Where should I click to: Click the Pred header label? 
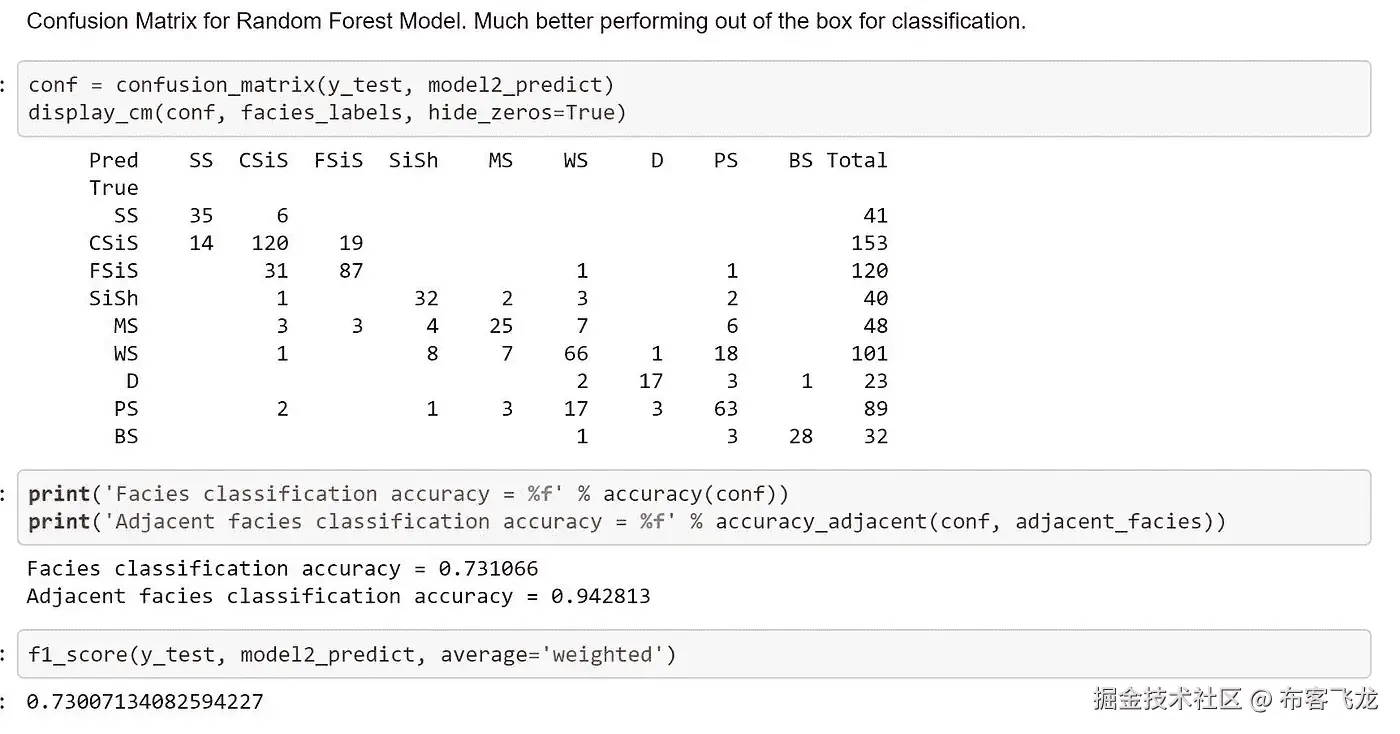114,160
